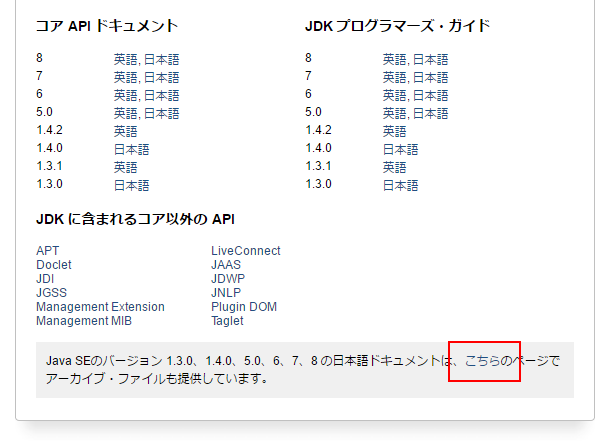Open the JDWP API link
Viewport: 604px width, 446px height.
pyautogui.click(x=228, y=279)
